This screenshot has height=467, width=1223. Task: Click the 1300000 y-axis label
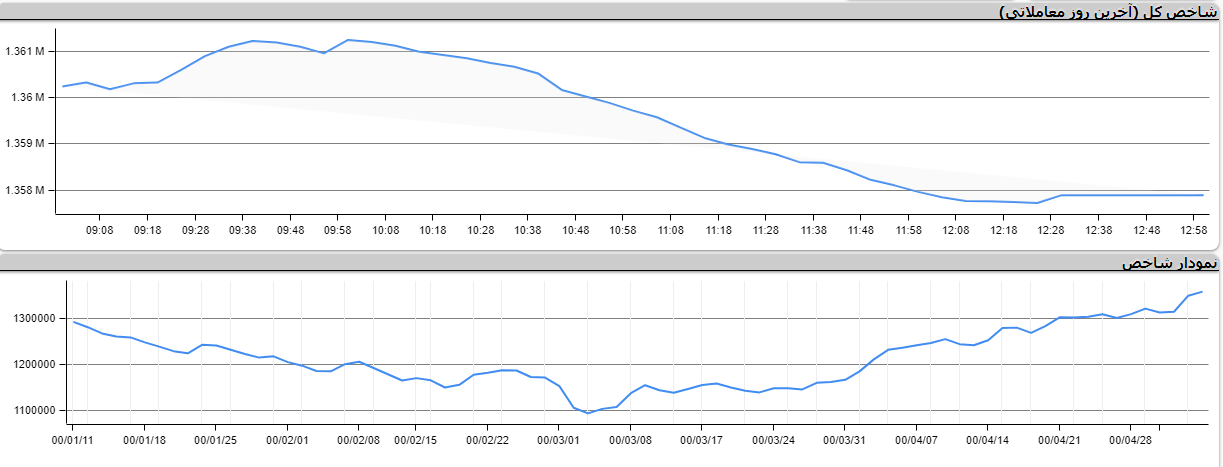point(32,318)
